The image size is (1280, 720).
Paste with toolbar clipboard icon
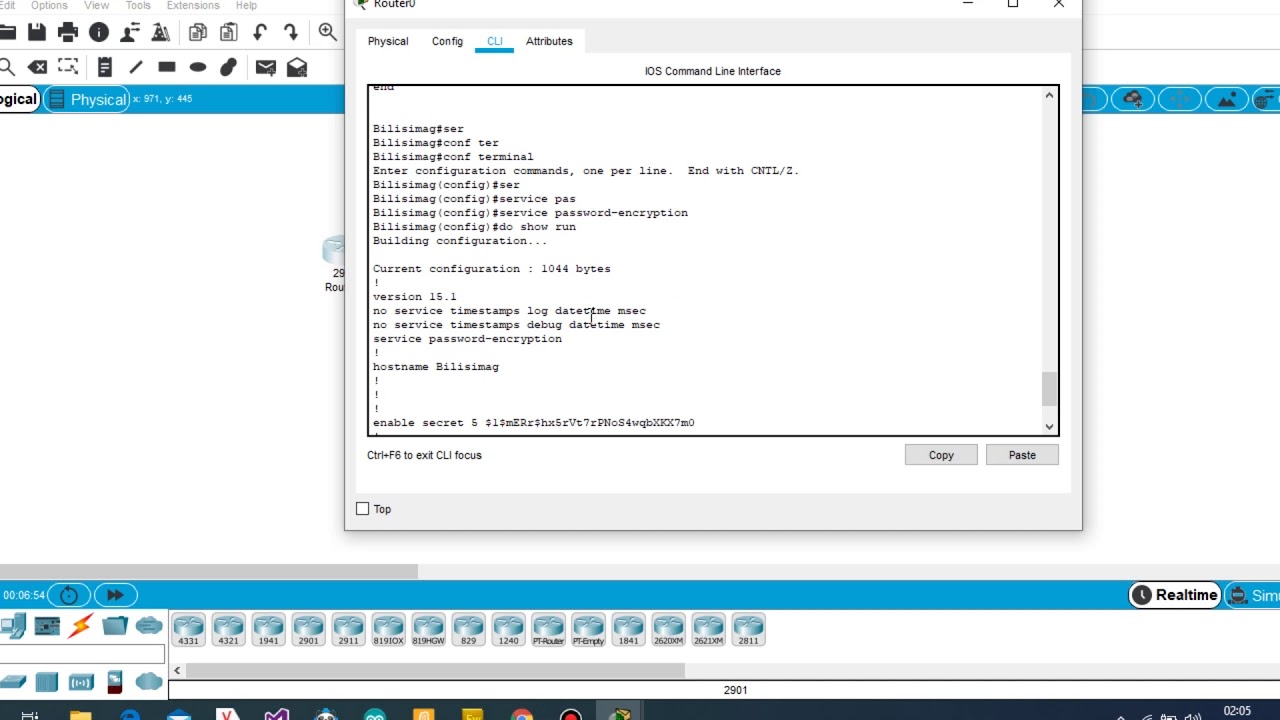(x=229, y=33)
